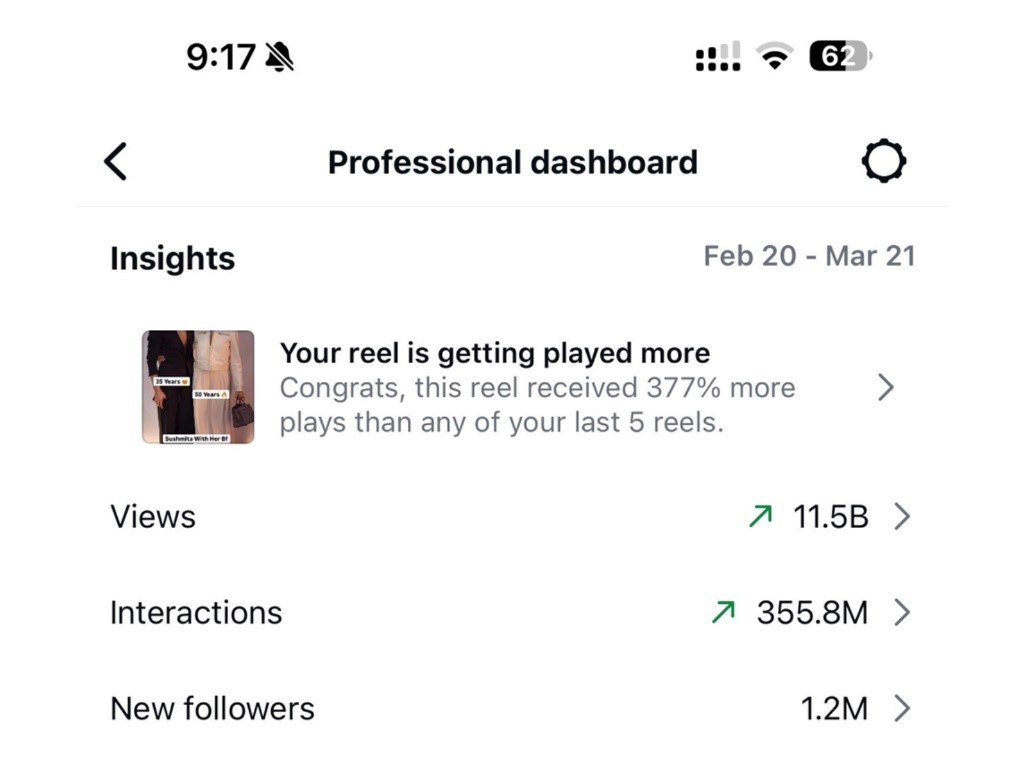1026x770 pixels.
Task: Go back using the back arrow
Action: [116, 161]
